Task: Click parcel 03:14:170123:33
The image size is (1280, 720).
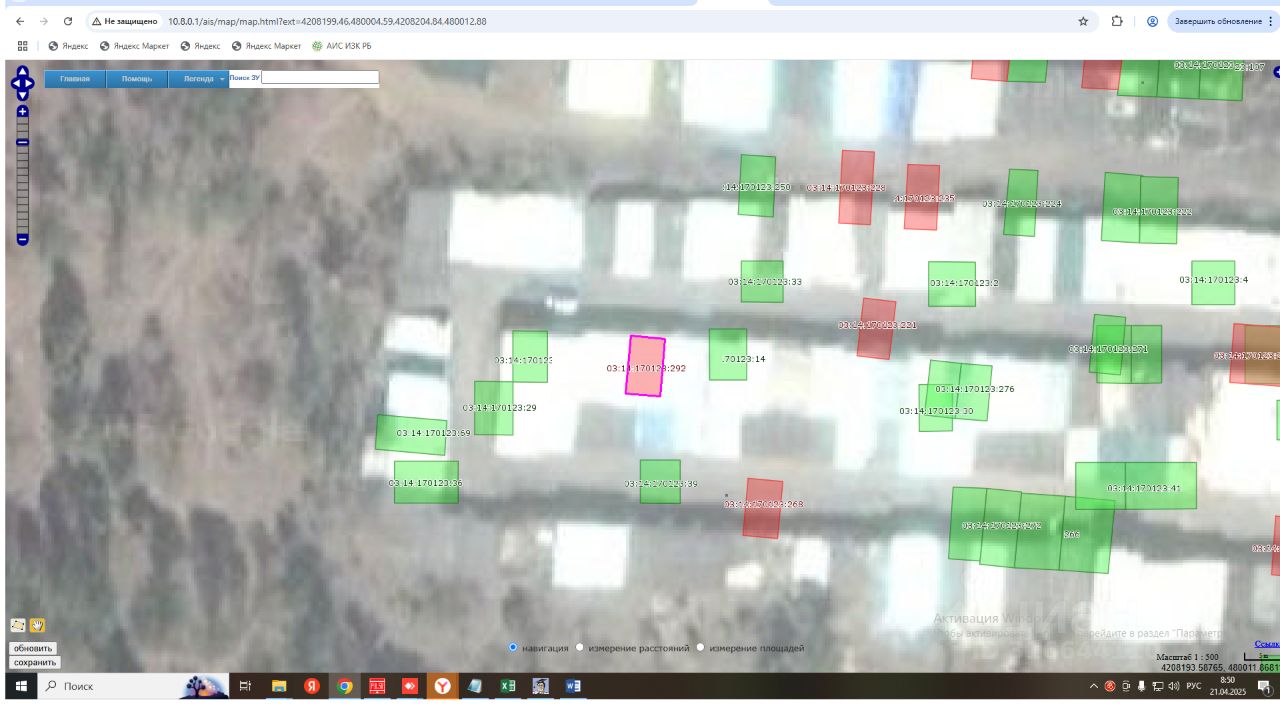Action: (762, 281)
